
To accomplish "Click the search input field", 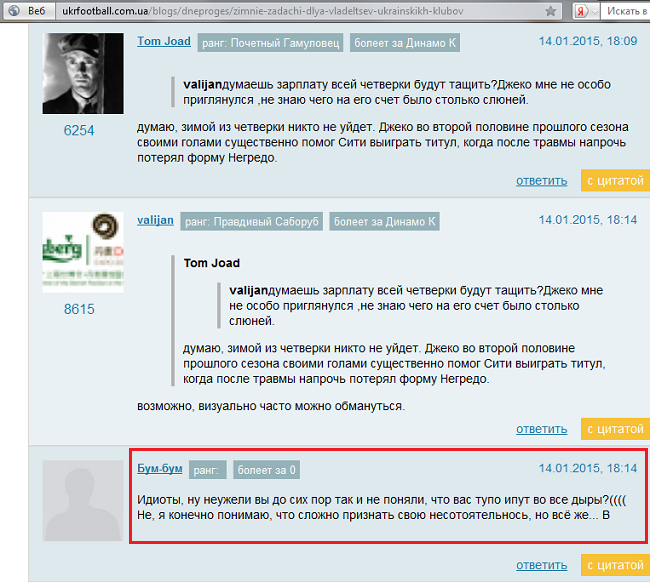I will 626,11.
